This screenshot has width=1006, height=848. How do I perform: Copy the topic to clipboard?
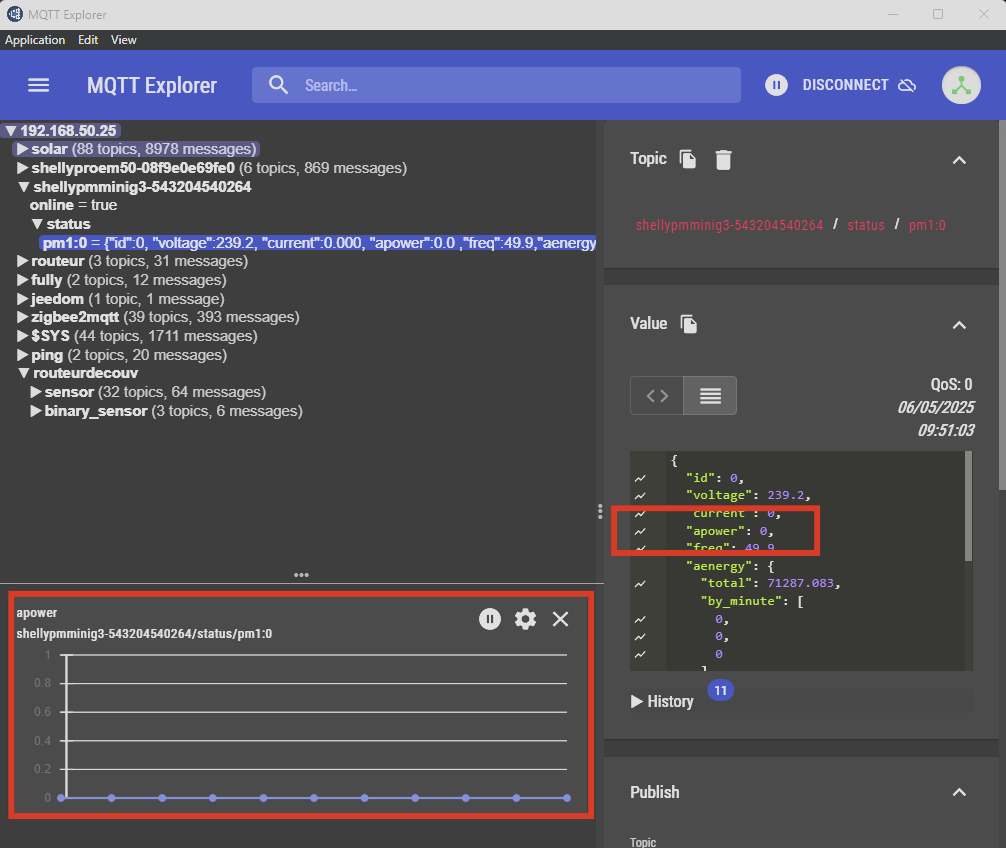pyautogui.click(x=687, y=159)
